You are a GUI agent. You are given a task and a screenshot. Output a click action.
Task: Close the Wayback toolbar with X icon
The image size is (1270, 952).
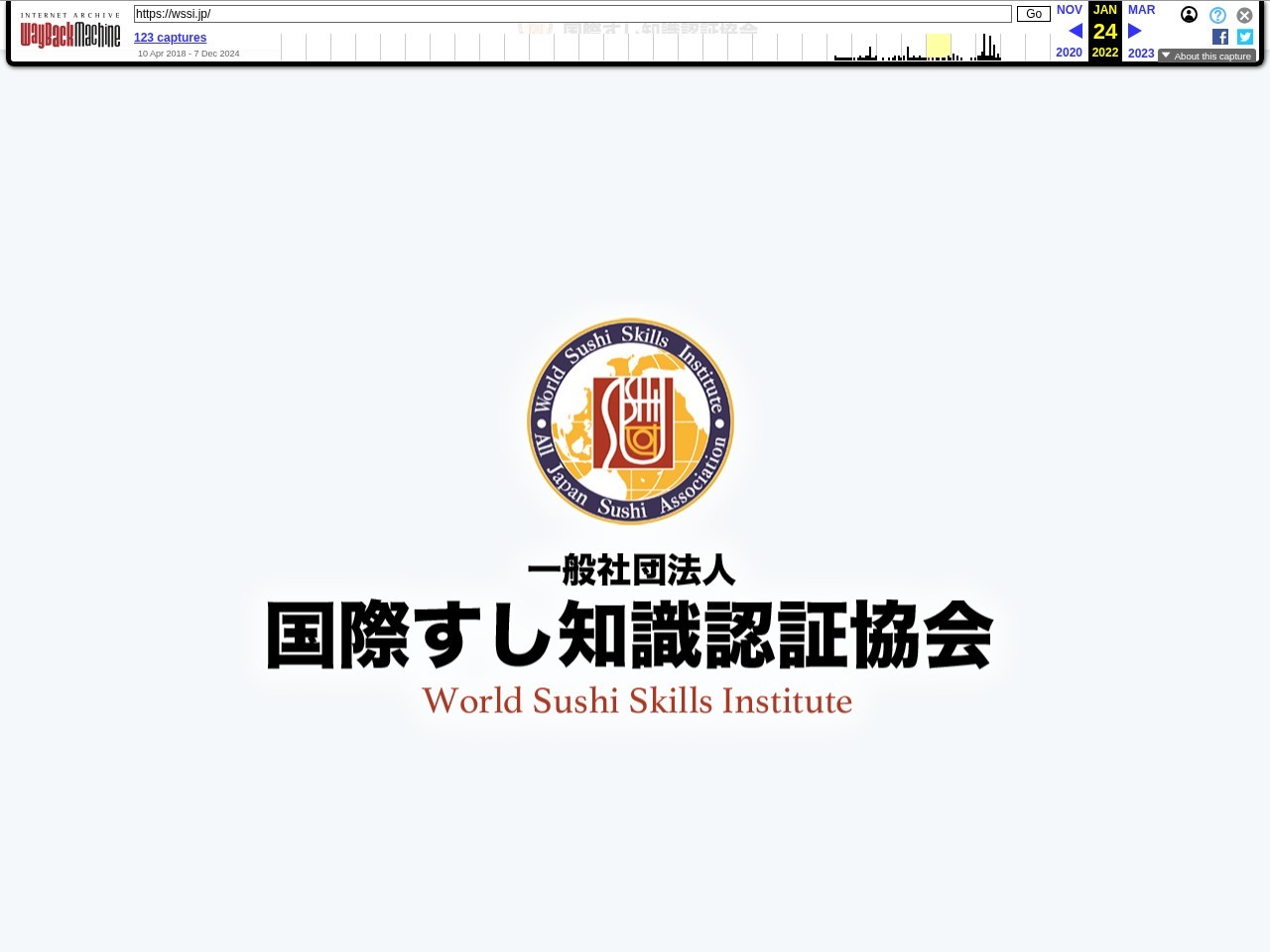pos(1244,16)
